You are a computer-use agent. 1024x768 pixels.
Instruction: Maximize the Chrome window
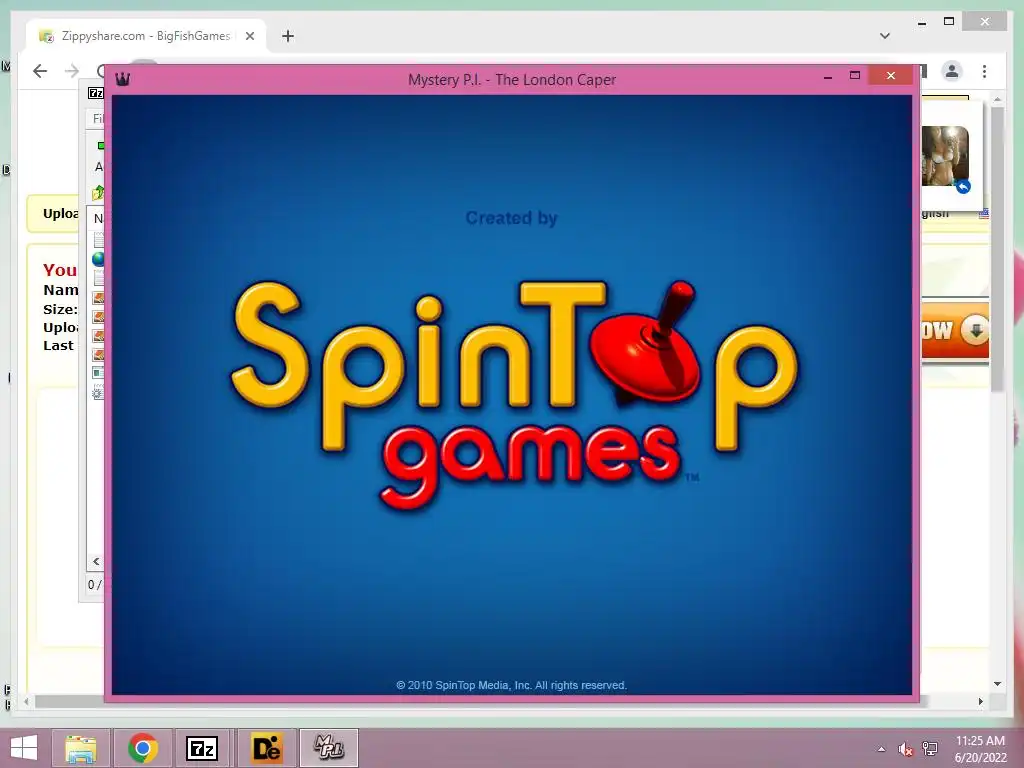tap(949, 22)
